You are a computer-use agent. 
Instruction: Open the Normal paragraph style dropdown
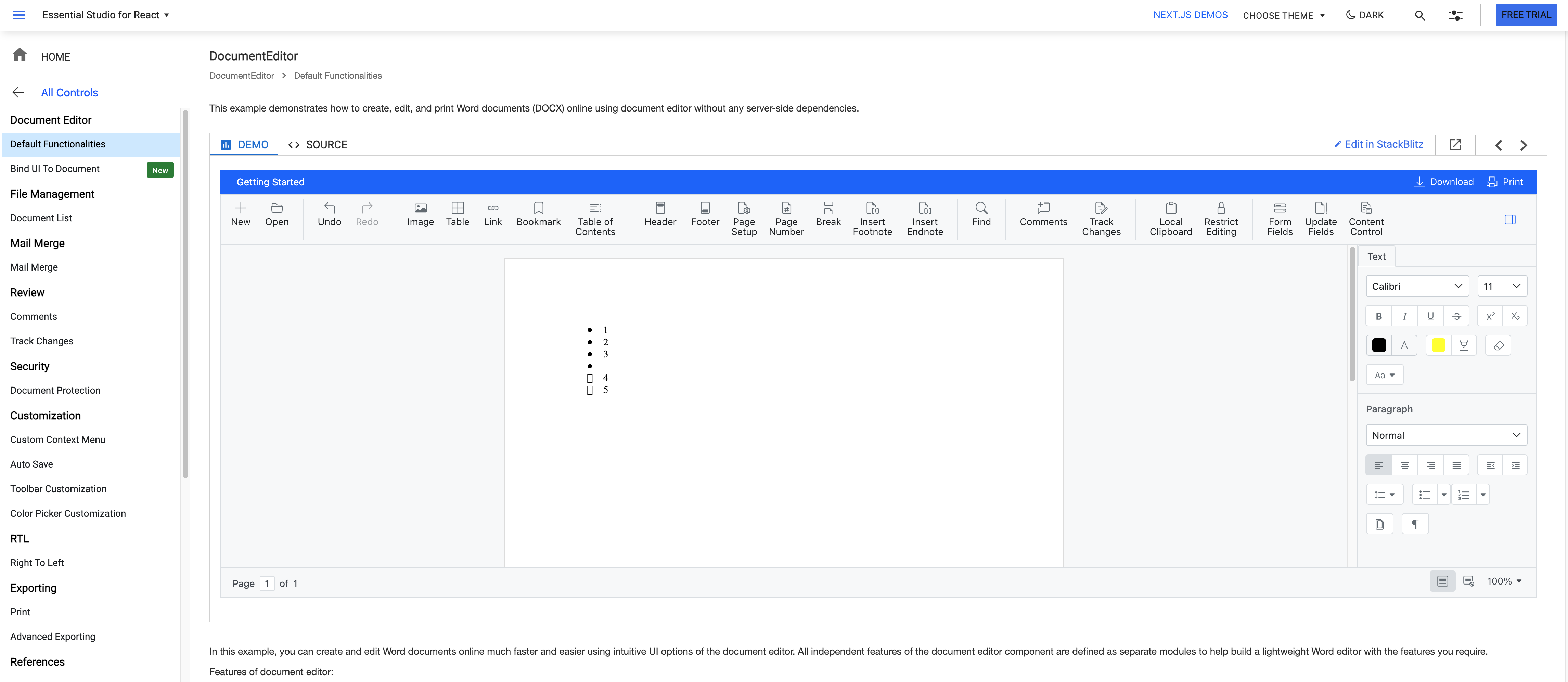click(x=1516, y=435)
